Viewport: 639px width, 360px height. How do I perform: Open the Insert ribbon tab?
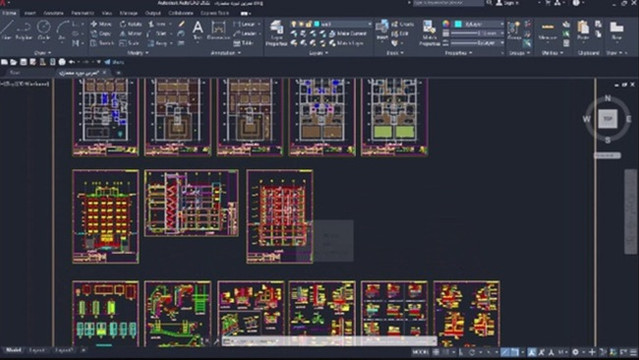point(30,13)
